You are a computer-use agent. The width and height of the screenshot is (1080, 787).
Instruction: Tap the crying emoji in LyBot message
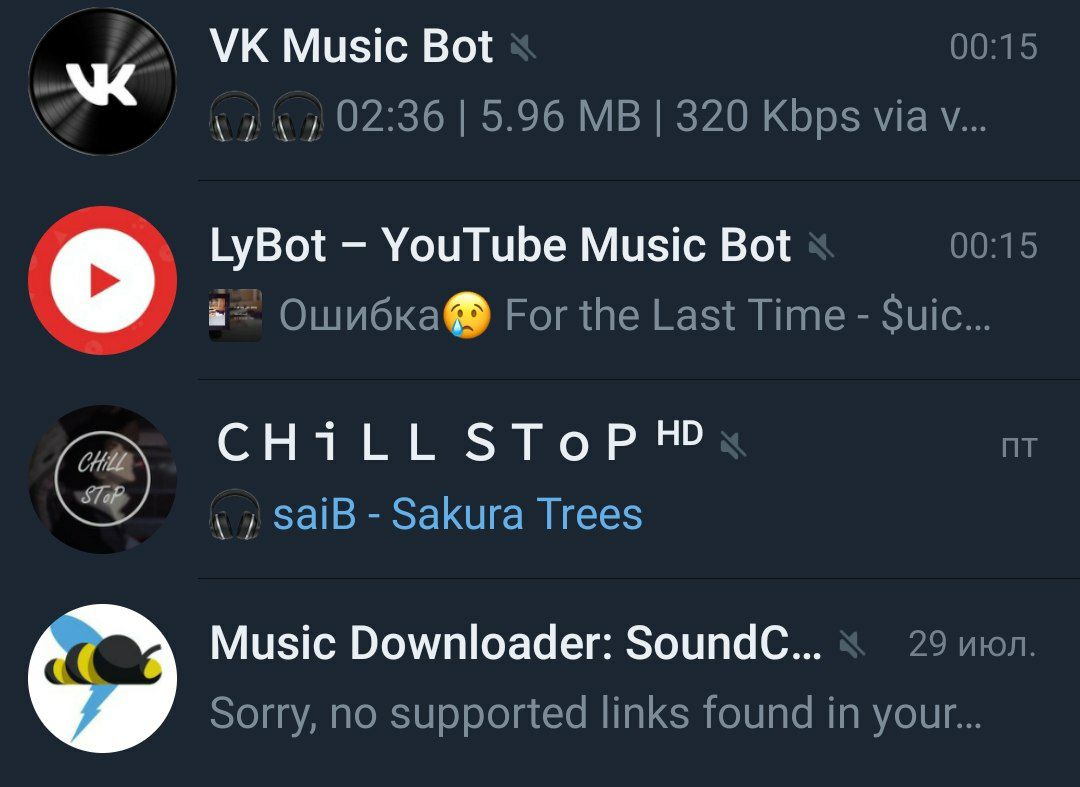click(467, 315)
